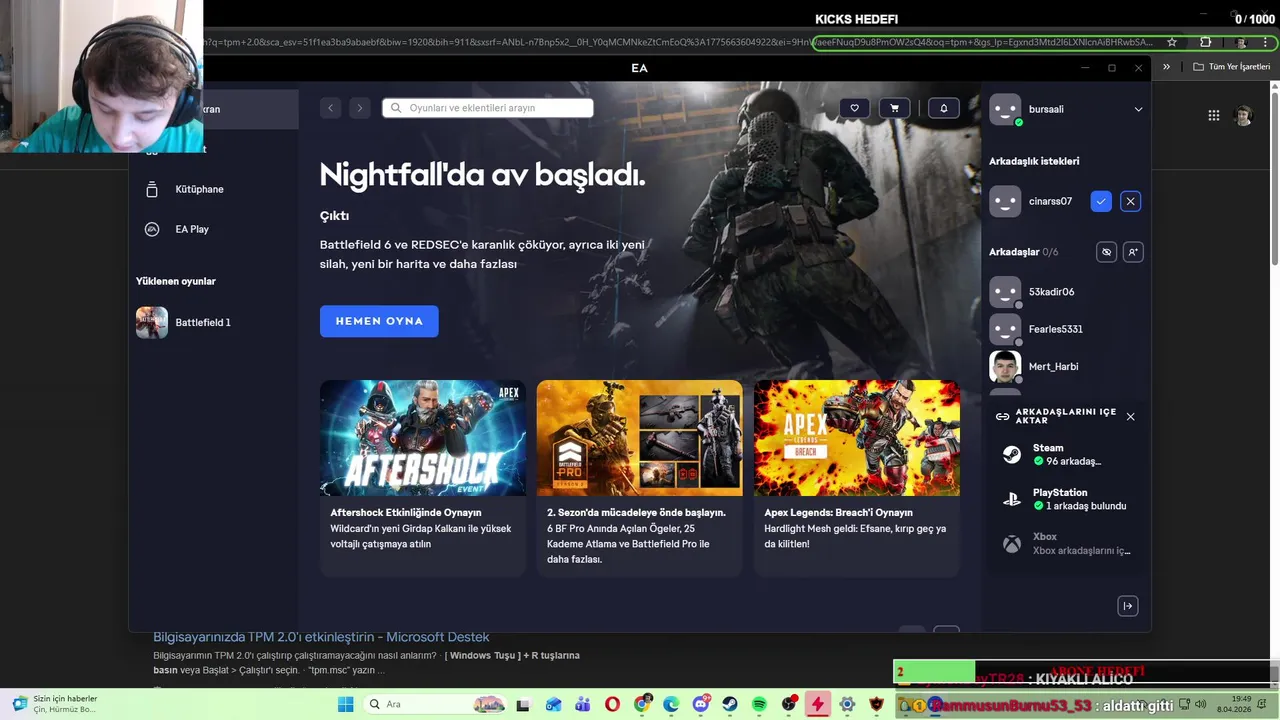Click Mert_Harbi's avatar picture
Viewport: 1280px width, 720px height.
[1005, 366]
